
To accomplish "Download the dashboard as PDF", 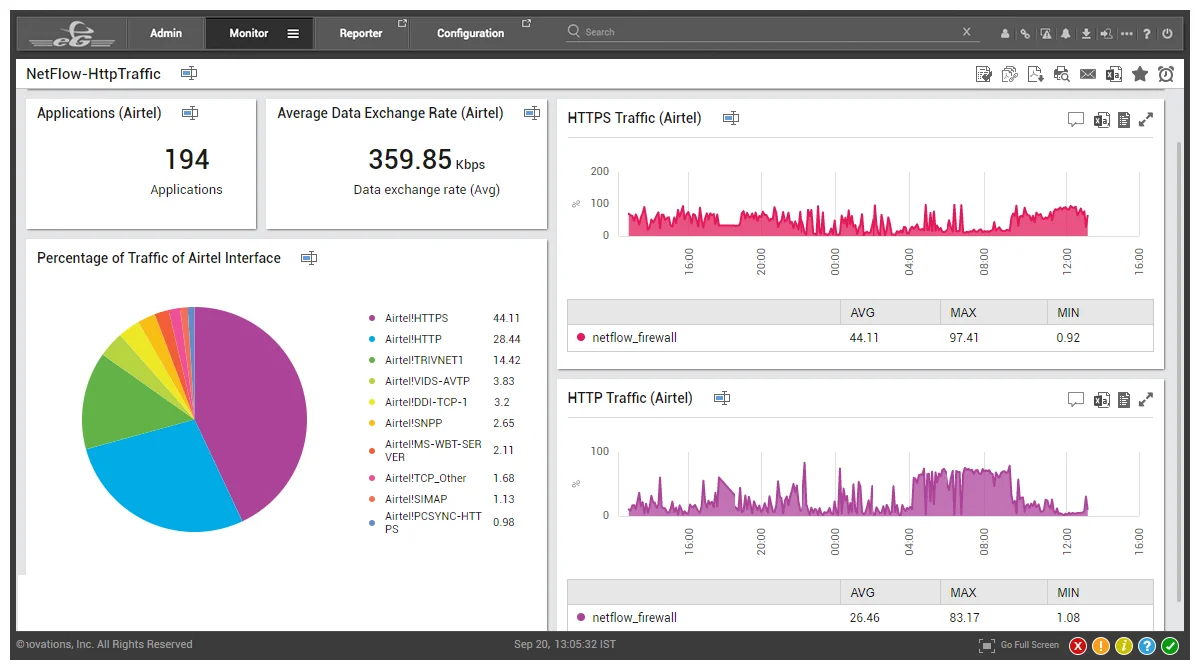I will point(1036,74).
